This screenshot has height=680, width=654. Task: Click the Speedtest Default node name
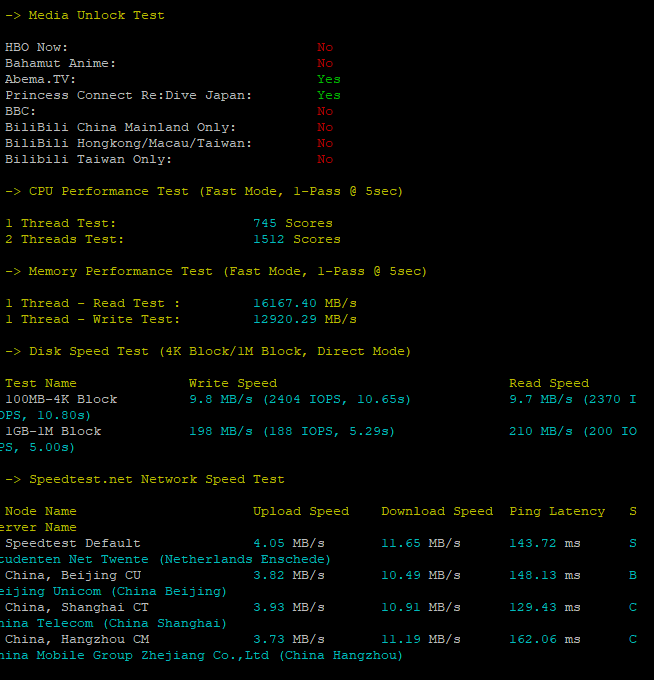click(x=73, y=543)
